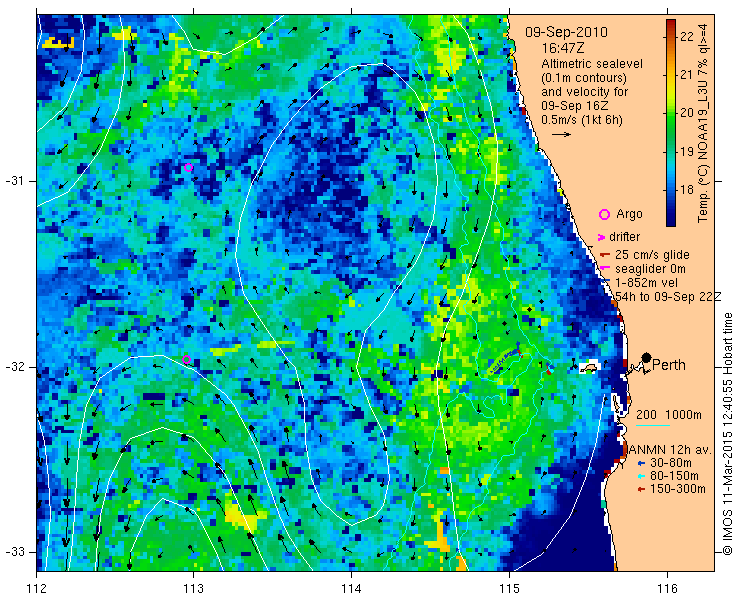Click the red 25 cm/s glide legend marker
Image resolution: width=740 pixels, height=600 pixels.
click(605, 255)
